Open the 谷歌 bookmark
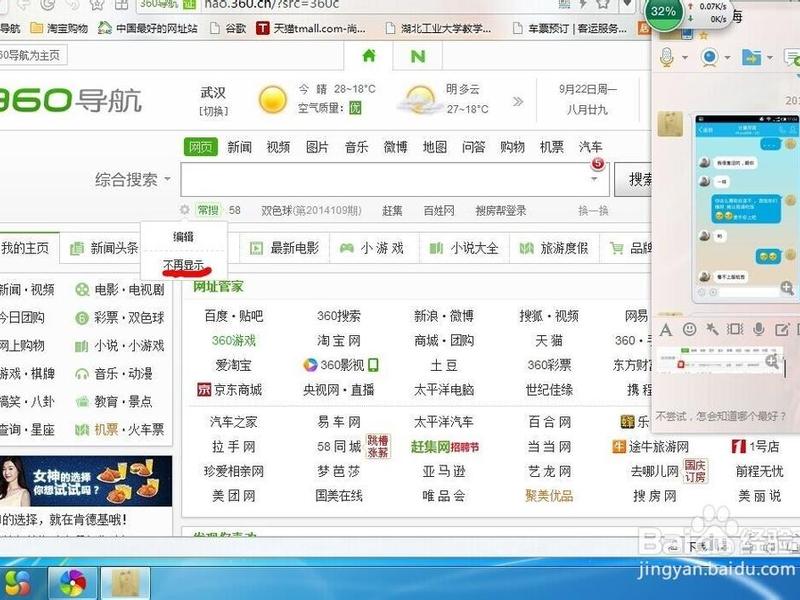Screen dimensions: 800x600 tap(228, 28)
